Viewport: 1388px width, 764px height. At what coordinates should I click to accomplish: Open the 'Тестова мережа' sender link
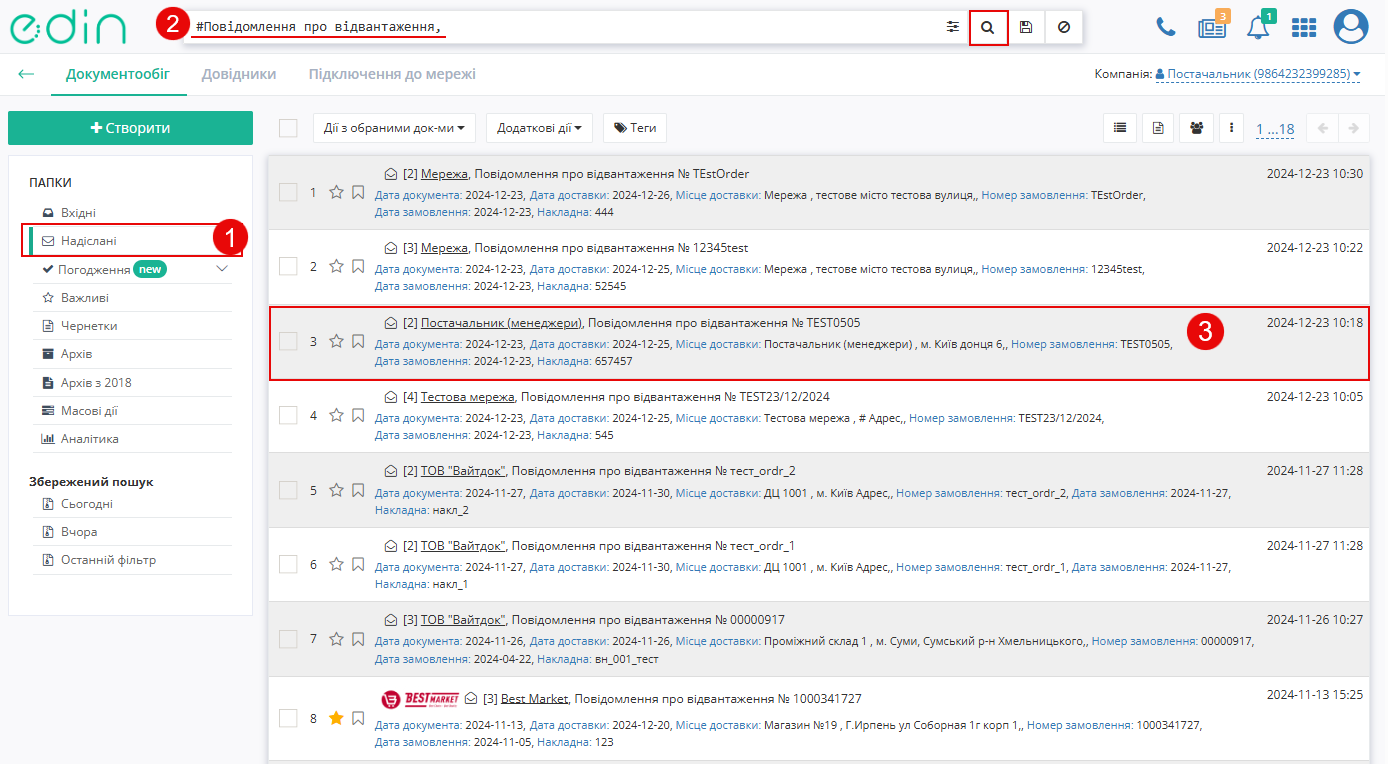click(x=467, y=397)
